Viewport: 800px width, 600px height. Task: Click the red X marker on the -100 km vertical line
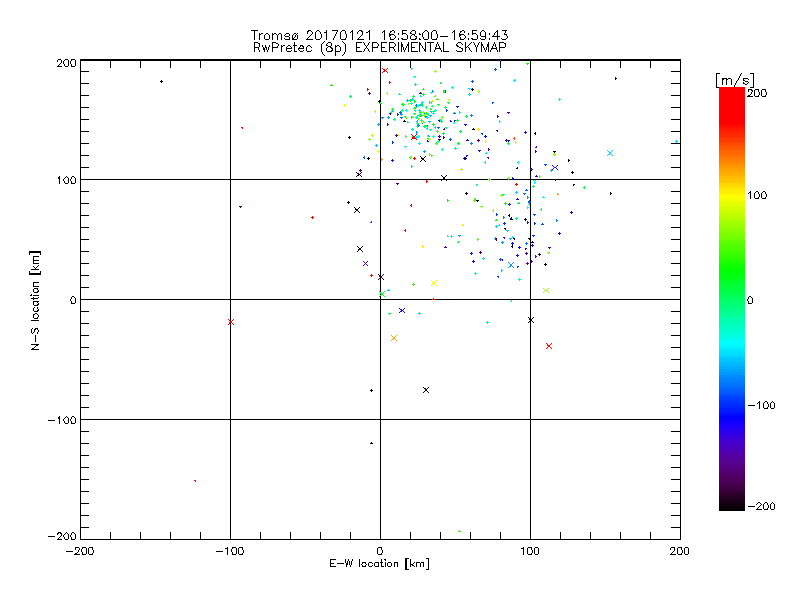(x=231, y=322)
